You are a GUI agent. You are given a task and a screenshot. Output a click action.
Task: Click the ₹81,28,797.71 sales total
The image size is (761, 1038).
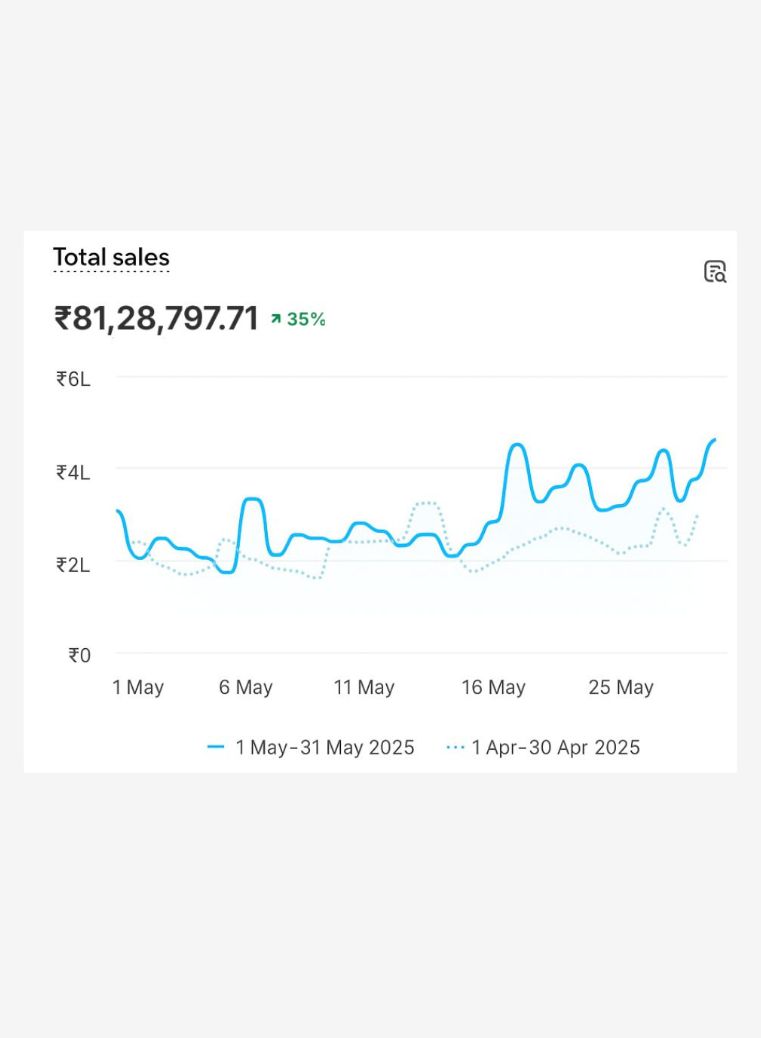[x=156, y=318]
